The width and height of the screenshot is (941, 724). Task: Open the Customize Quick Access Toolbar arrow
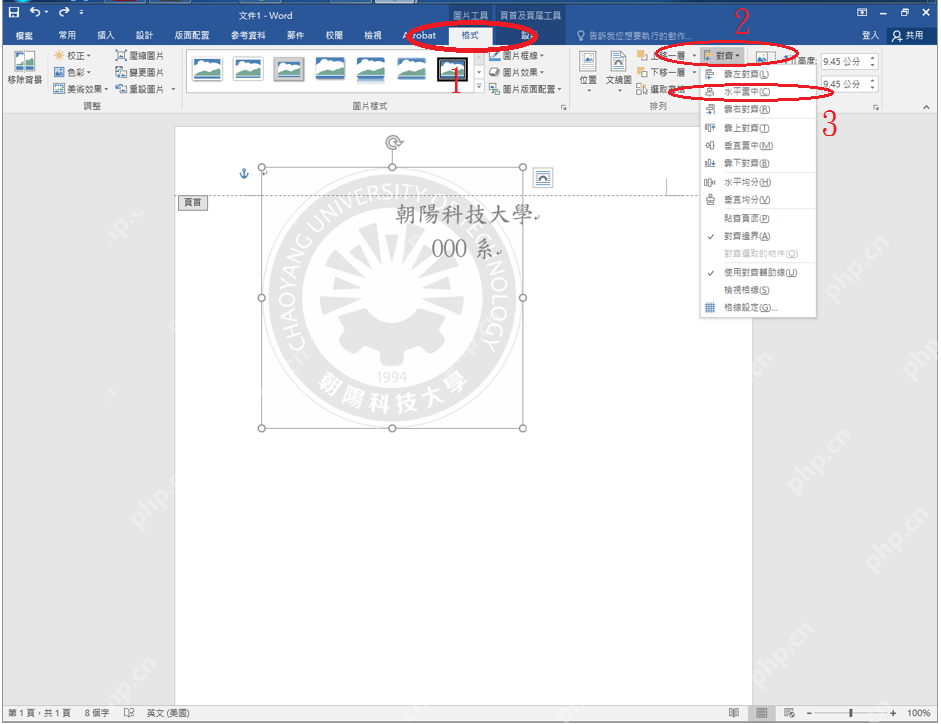point(81,12)
